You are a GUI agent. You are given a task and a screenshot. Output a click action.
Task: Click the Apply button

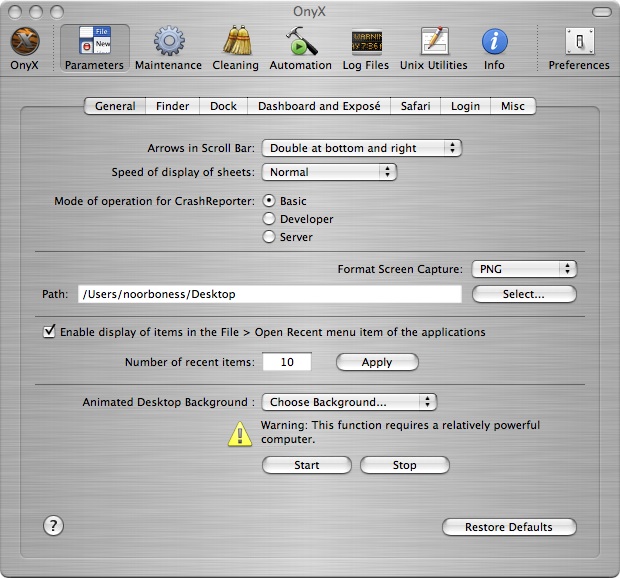[377, 362]
